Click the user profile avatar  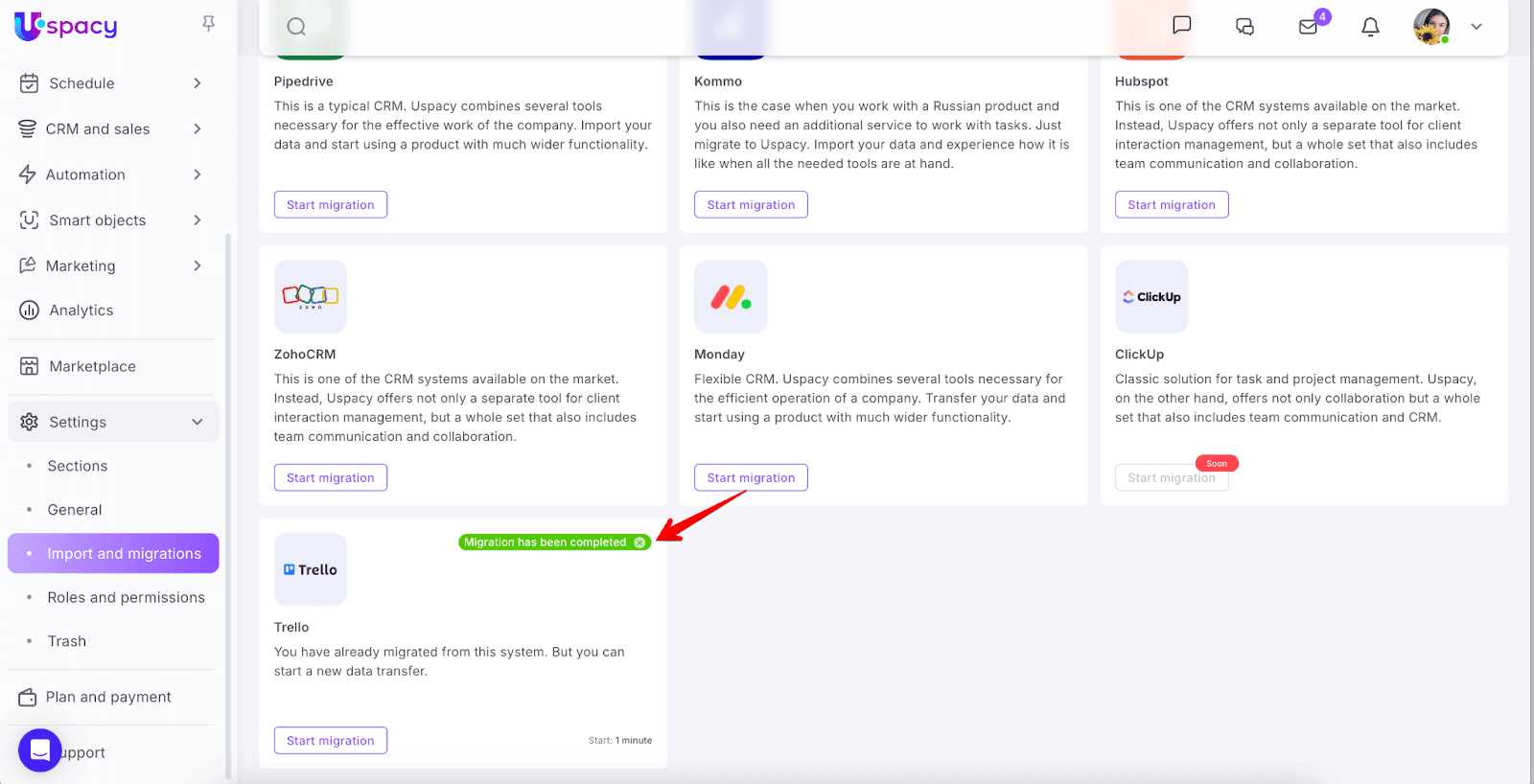[1431, 27]
